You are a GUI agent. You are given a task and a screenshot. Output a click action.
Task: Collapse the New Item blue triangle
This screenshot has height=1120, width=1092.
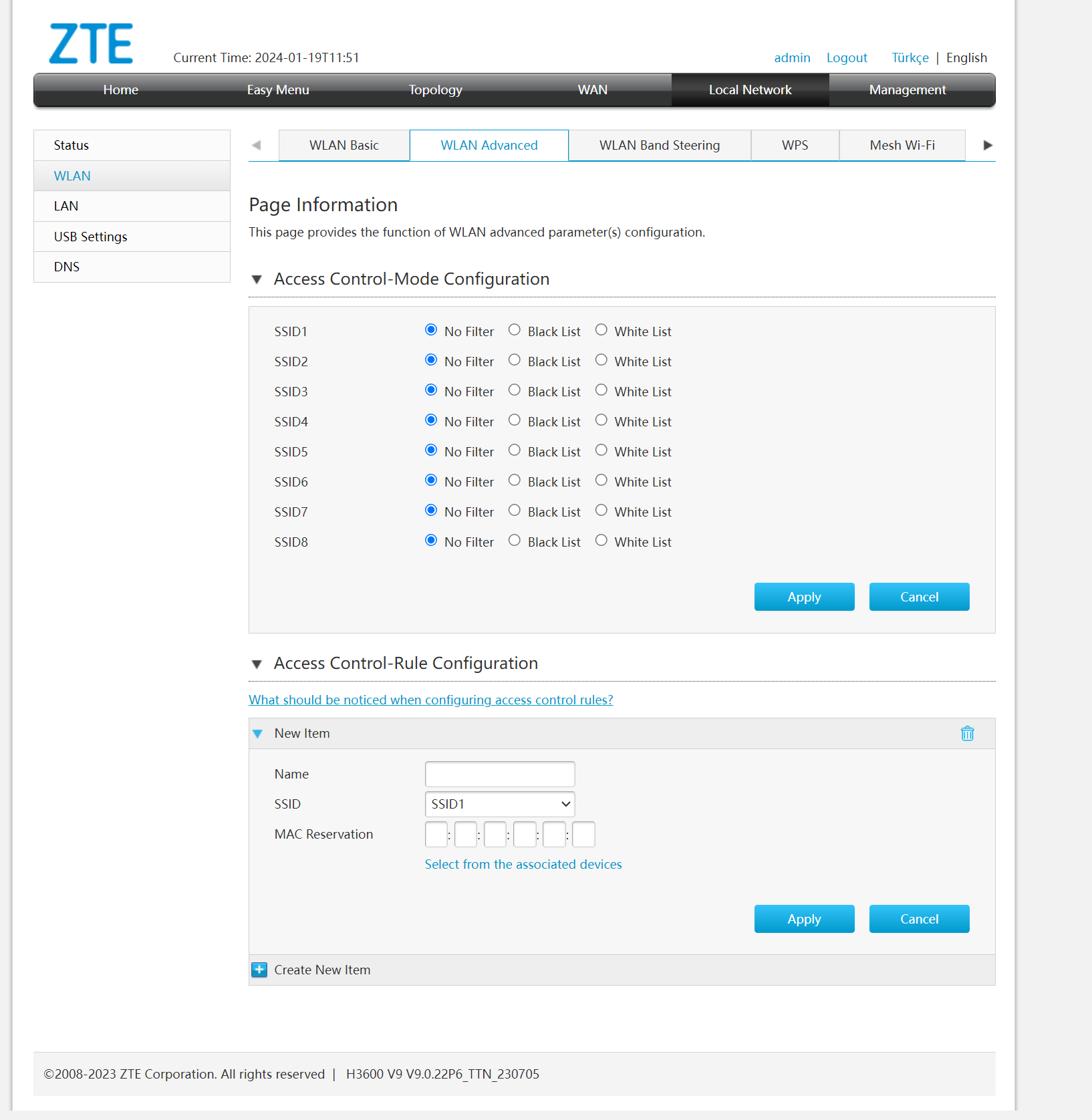(x=257, y=734)
